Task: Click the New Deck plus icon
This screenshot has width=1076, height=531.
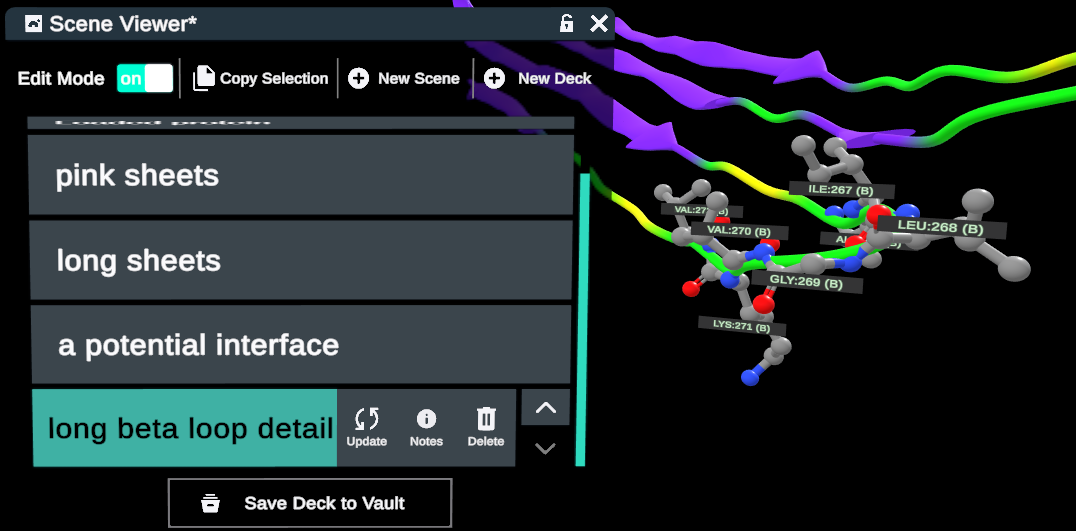Action: tap(494, 78)
